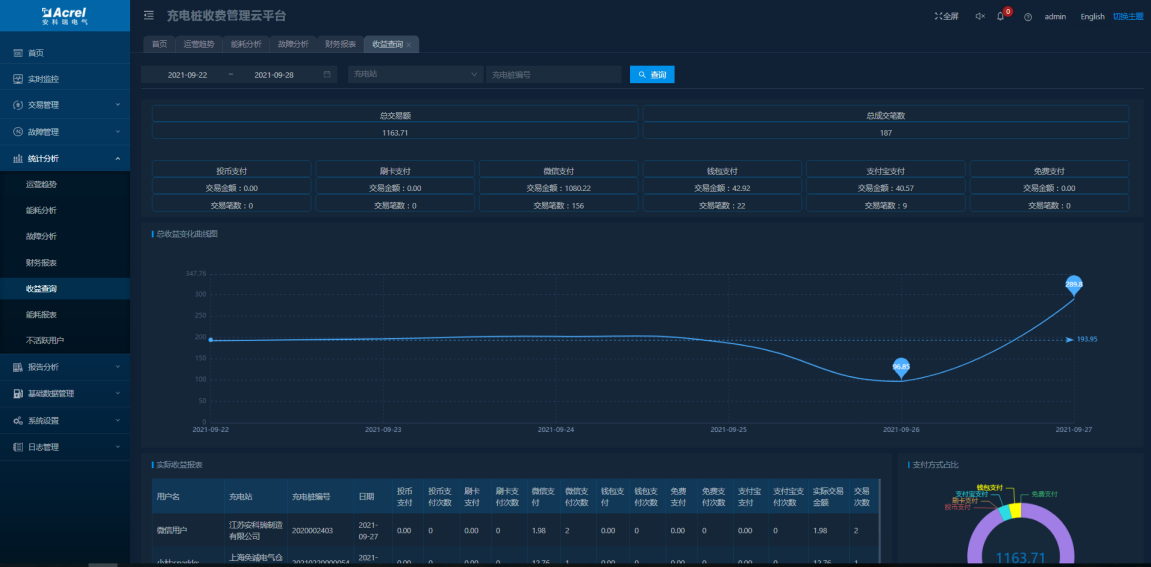Switch to the 财务报表 tab
Screen dimensions: 1151x567
[x=340, y=44]
